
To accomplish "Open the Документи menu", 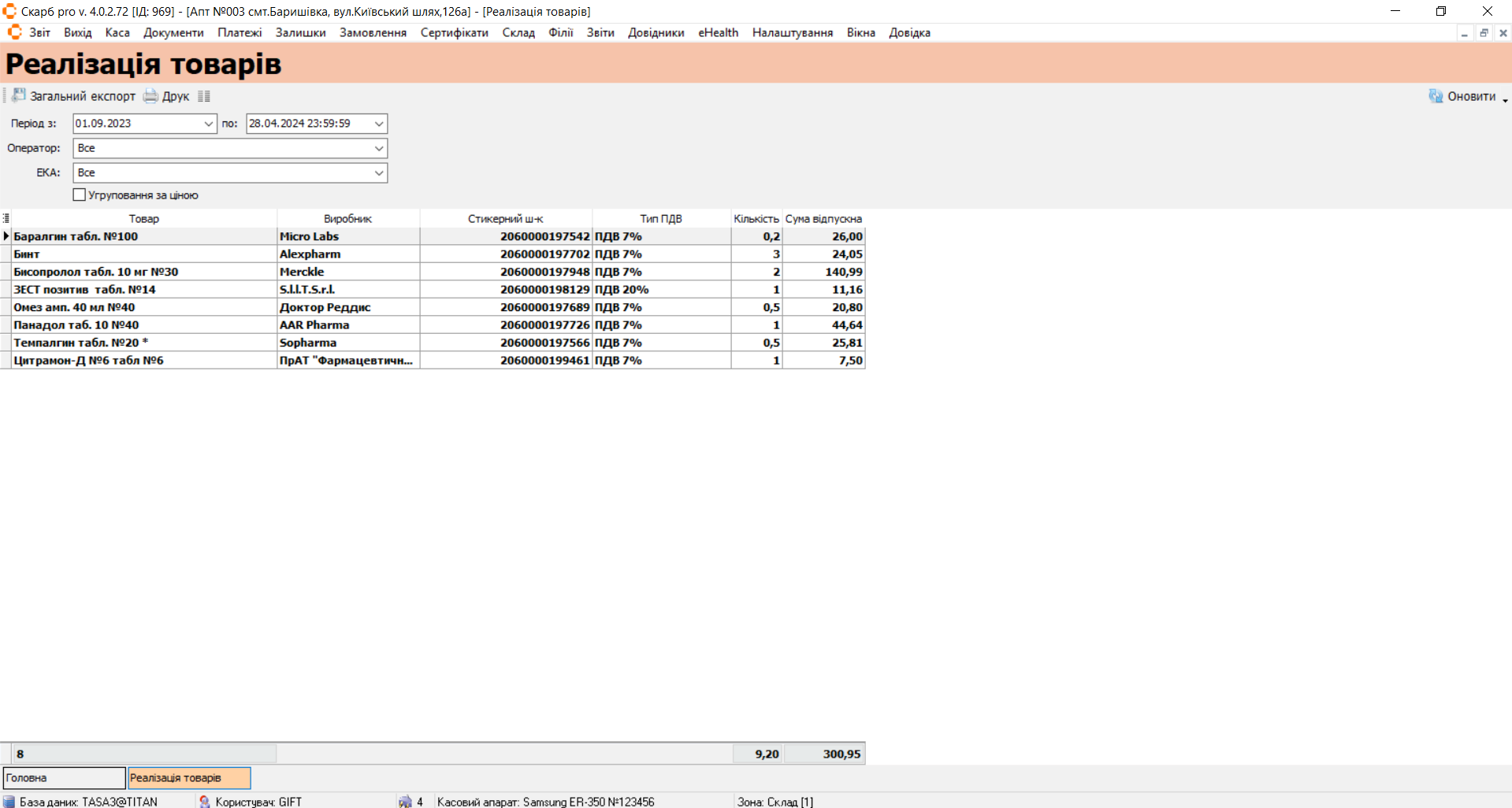I will 173,32.
